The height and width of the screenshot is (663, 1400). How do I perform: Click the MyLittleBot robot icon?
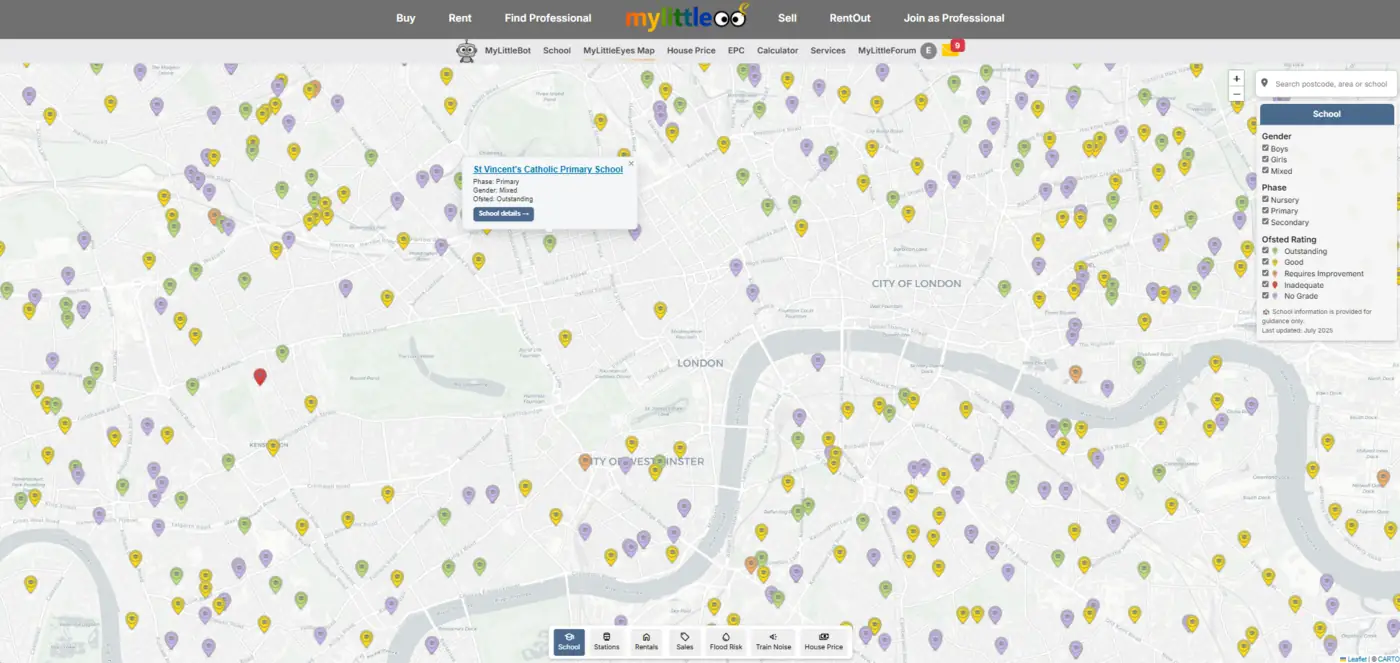tap(466, 50)
